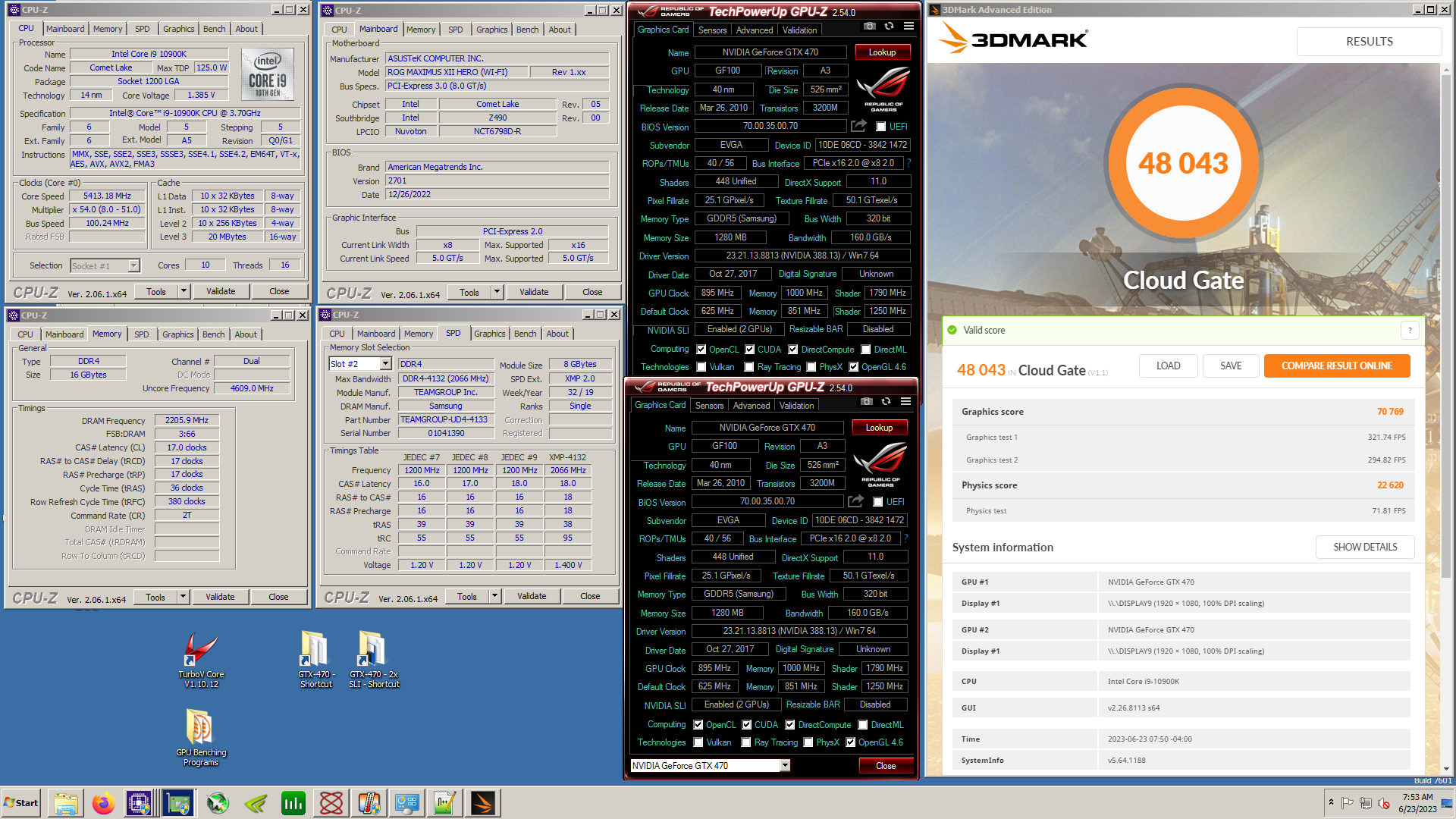The height and width of the screenshot is (819, 1456).
Task: Open Notepad++ from the taskbar
Action: [445, 803]
